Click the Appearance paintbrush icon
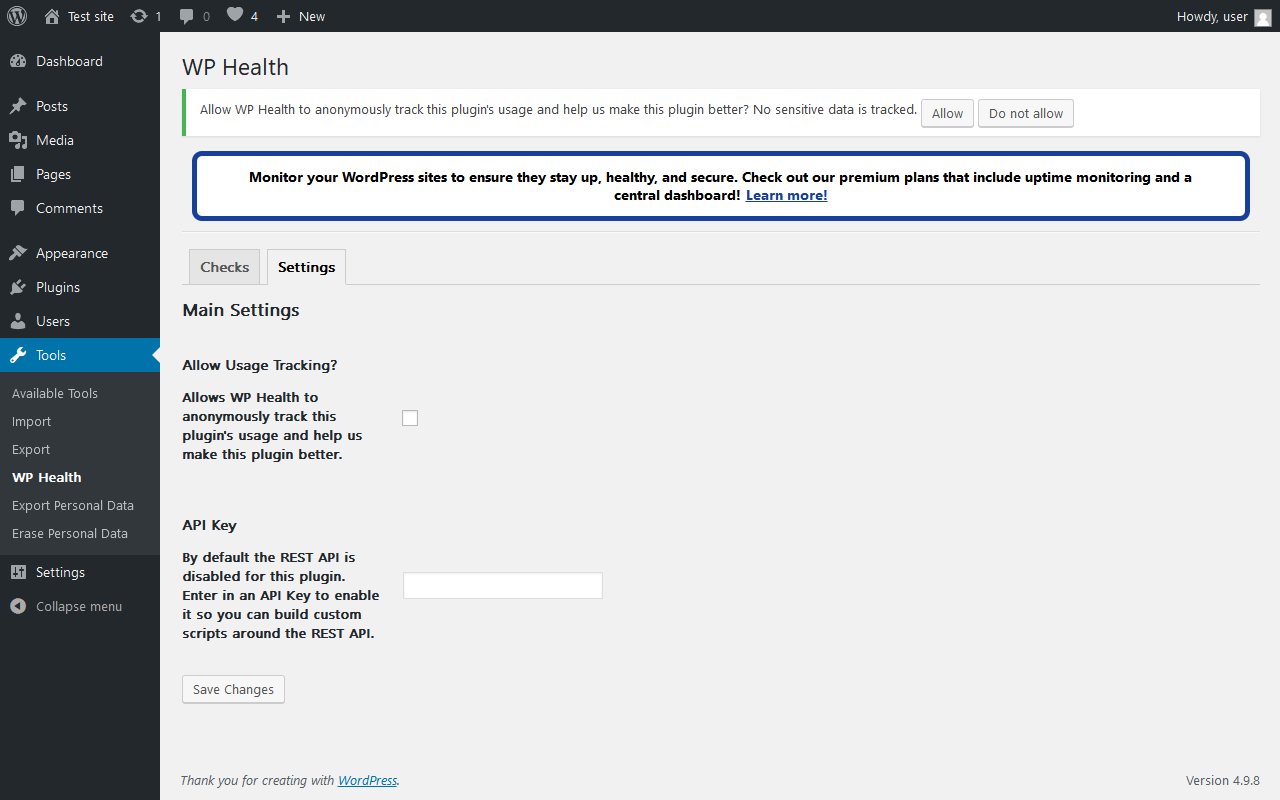 click(x=18, y=253)
